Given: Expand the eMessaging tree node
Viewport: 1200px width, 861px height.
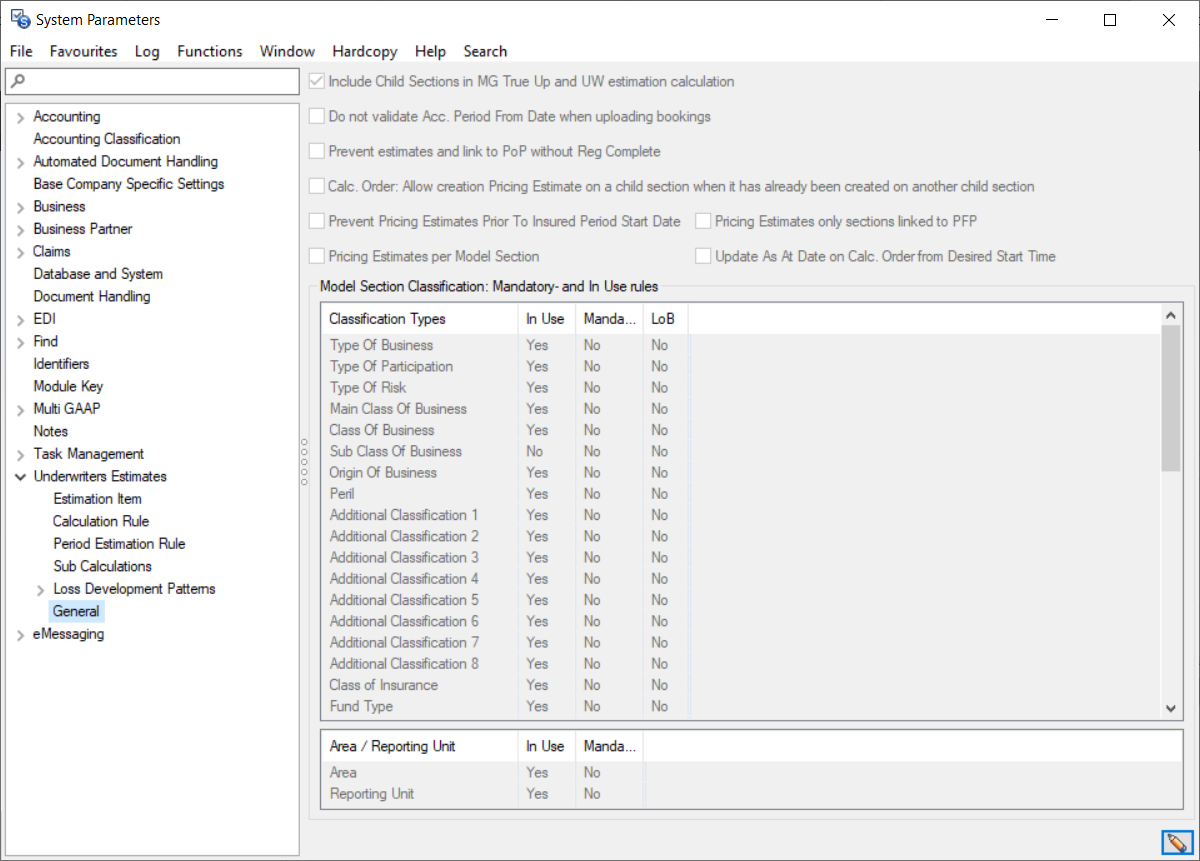Looking at the screenshot, I should point(20,635).
